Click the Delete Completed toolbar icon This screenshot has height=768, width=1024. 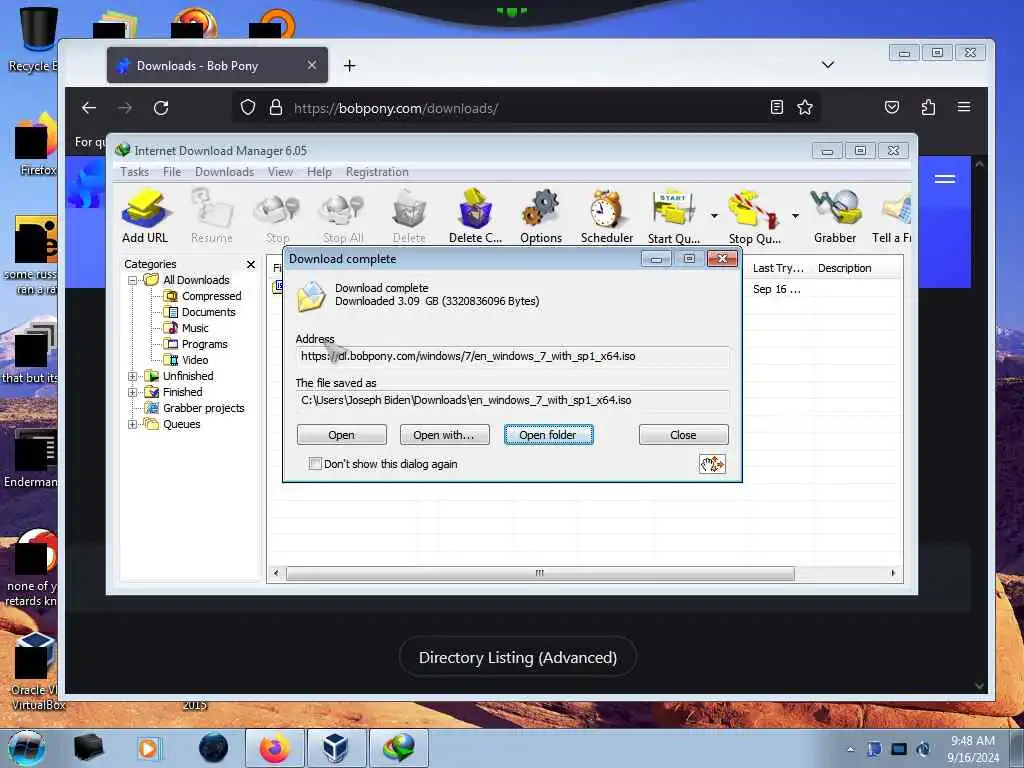tap(475, 216)
